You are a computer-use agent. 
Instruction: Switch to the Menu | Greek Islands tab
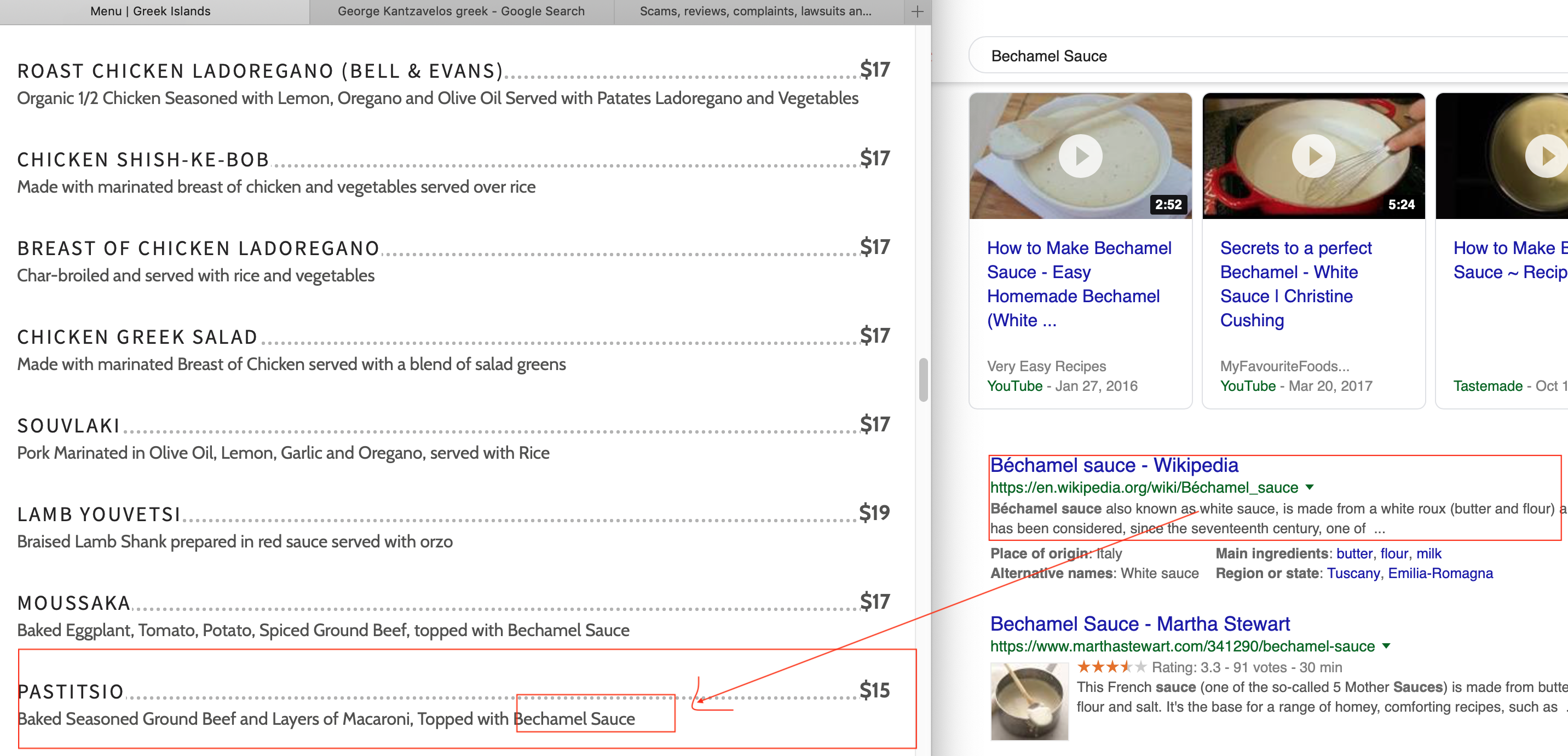[151, 11]
